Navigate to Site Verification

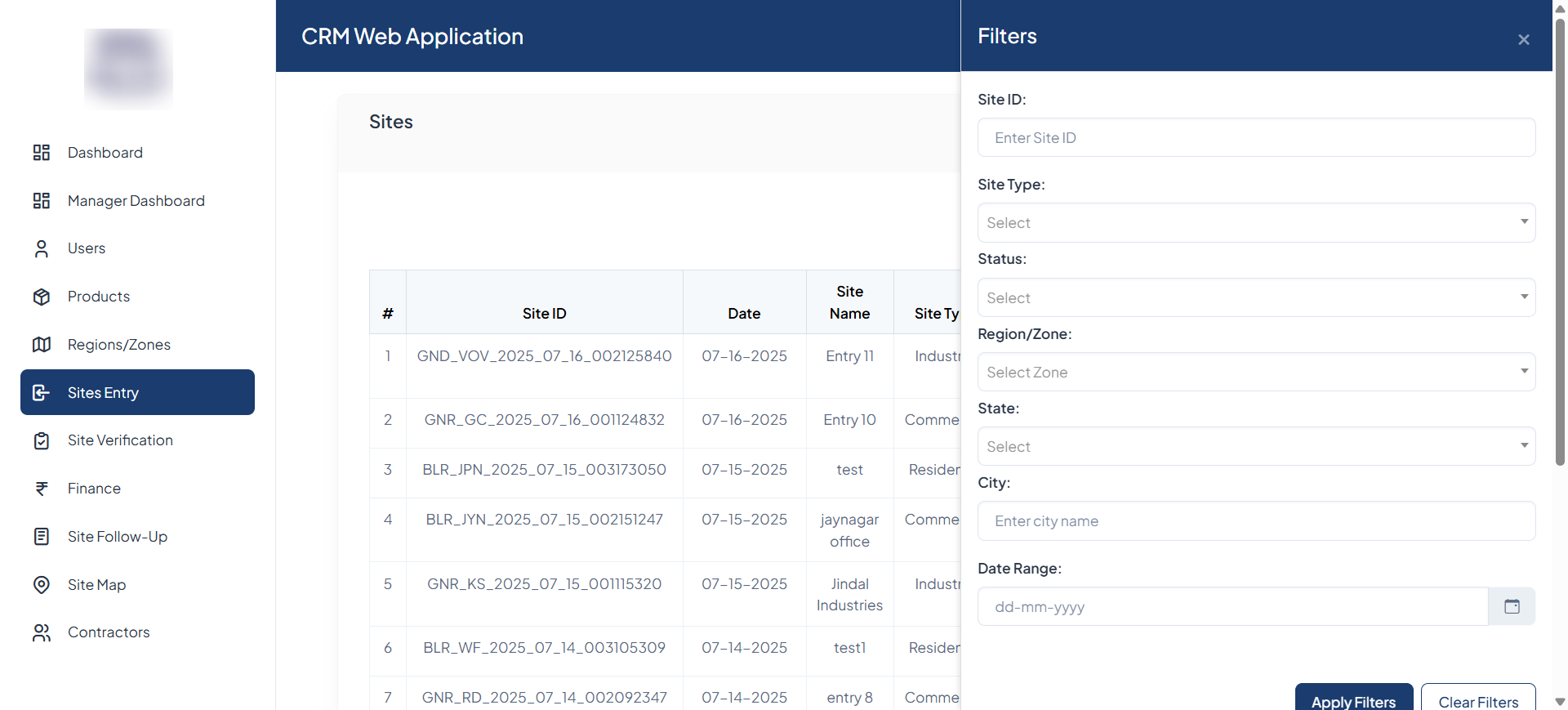[x=137, y=440]
